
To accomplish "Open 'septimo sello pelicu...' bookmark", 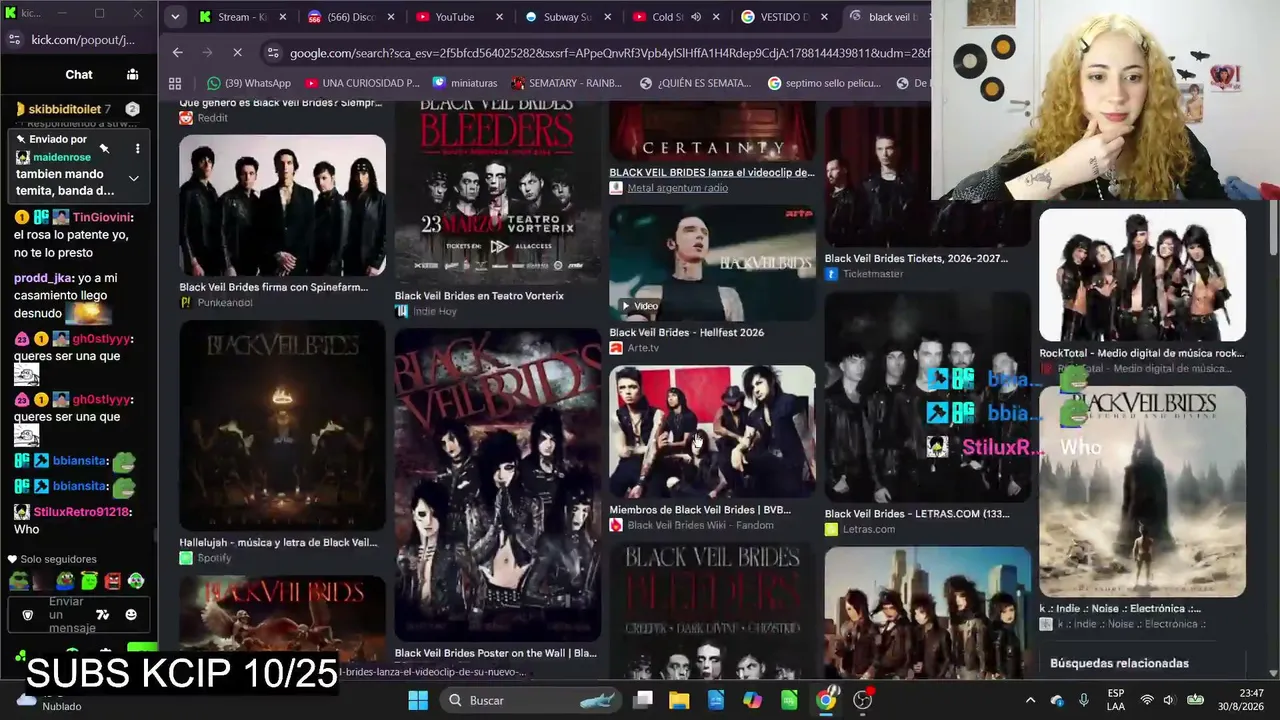I will (x=824, y=83).
